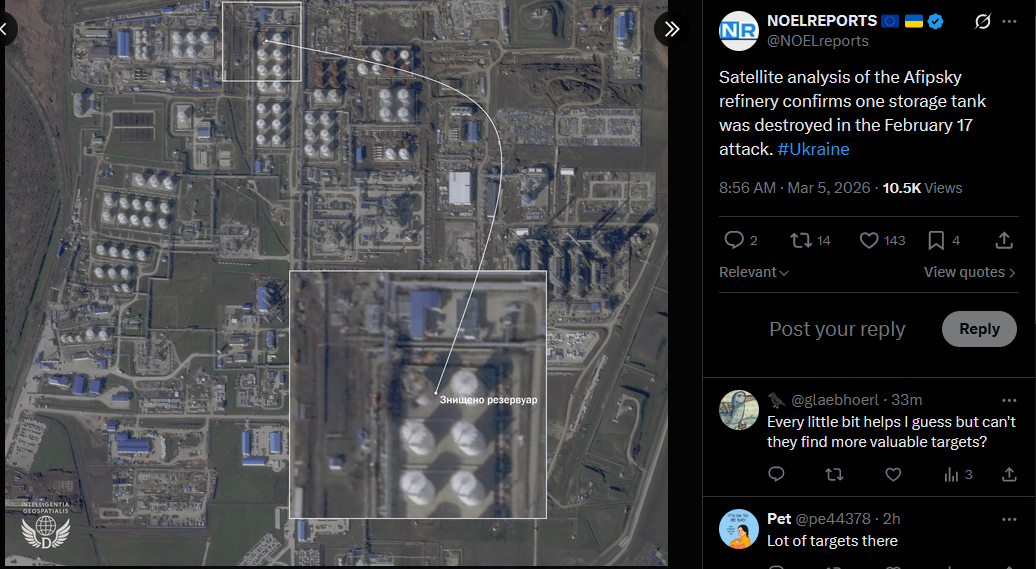Share the main post via share icon
The image size is (1036, 569).
pyautogui.click(x=1004, y=240)
